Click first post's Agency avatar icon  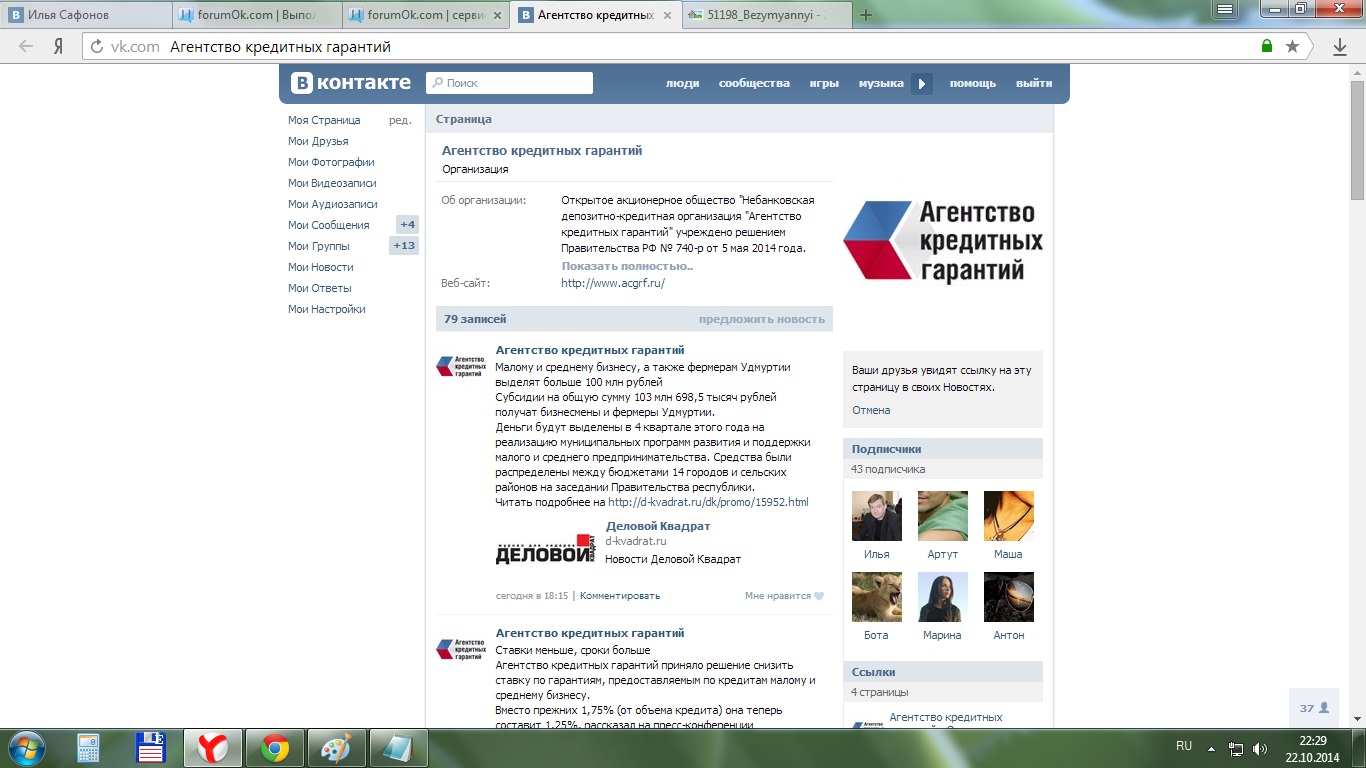pos(460,366)
